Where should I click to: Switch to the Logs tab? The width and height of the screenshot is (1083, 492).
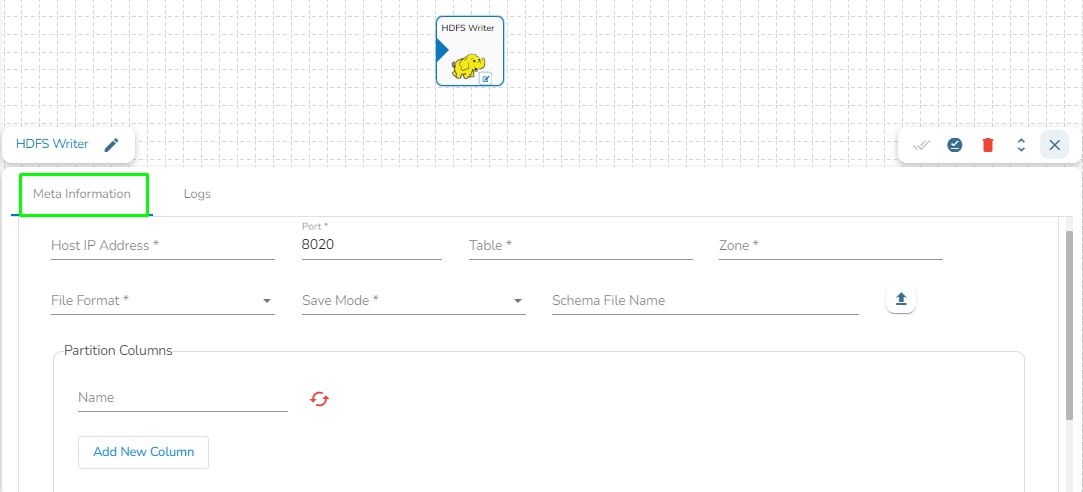(197, 194)
